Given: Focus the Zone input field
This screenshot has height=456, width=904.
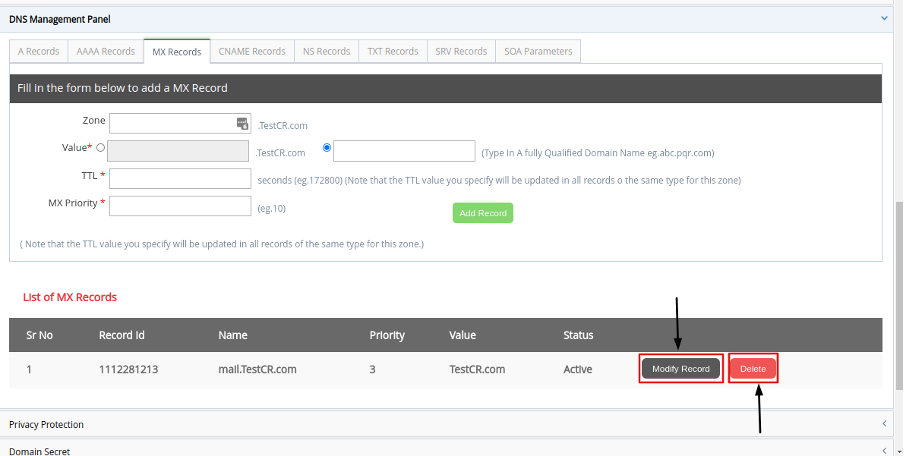Looking at the screenshot, I should [180, 123].
